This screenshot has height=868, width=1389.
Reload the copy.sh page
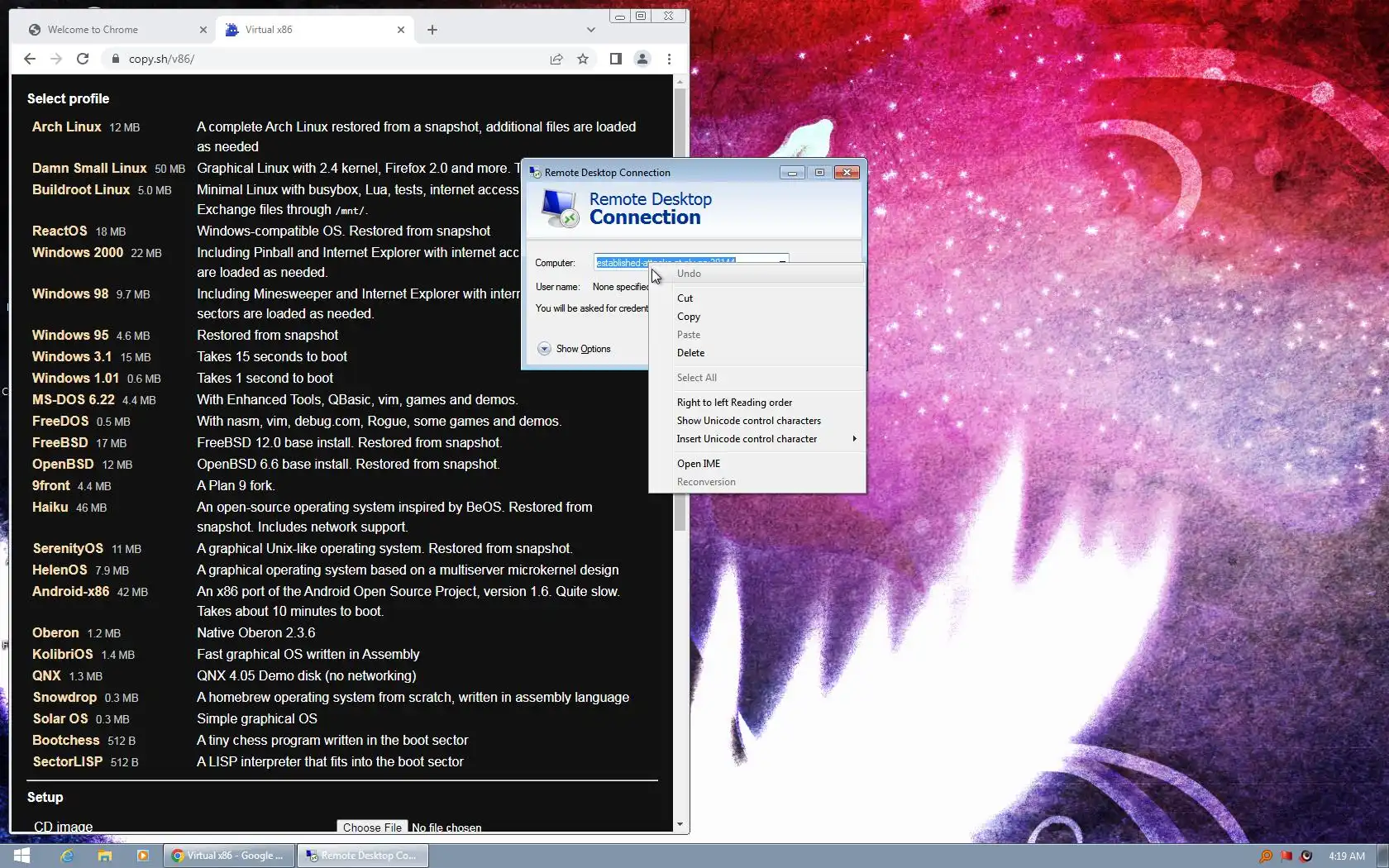(x=83, y=59)
